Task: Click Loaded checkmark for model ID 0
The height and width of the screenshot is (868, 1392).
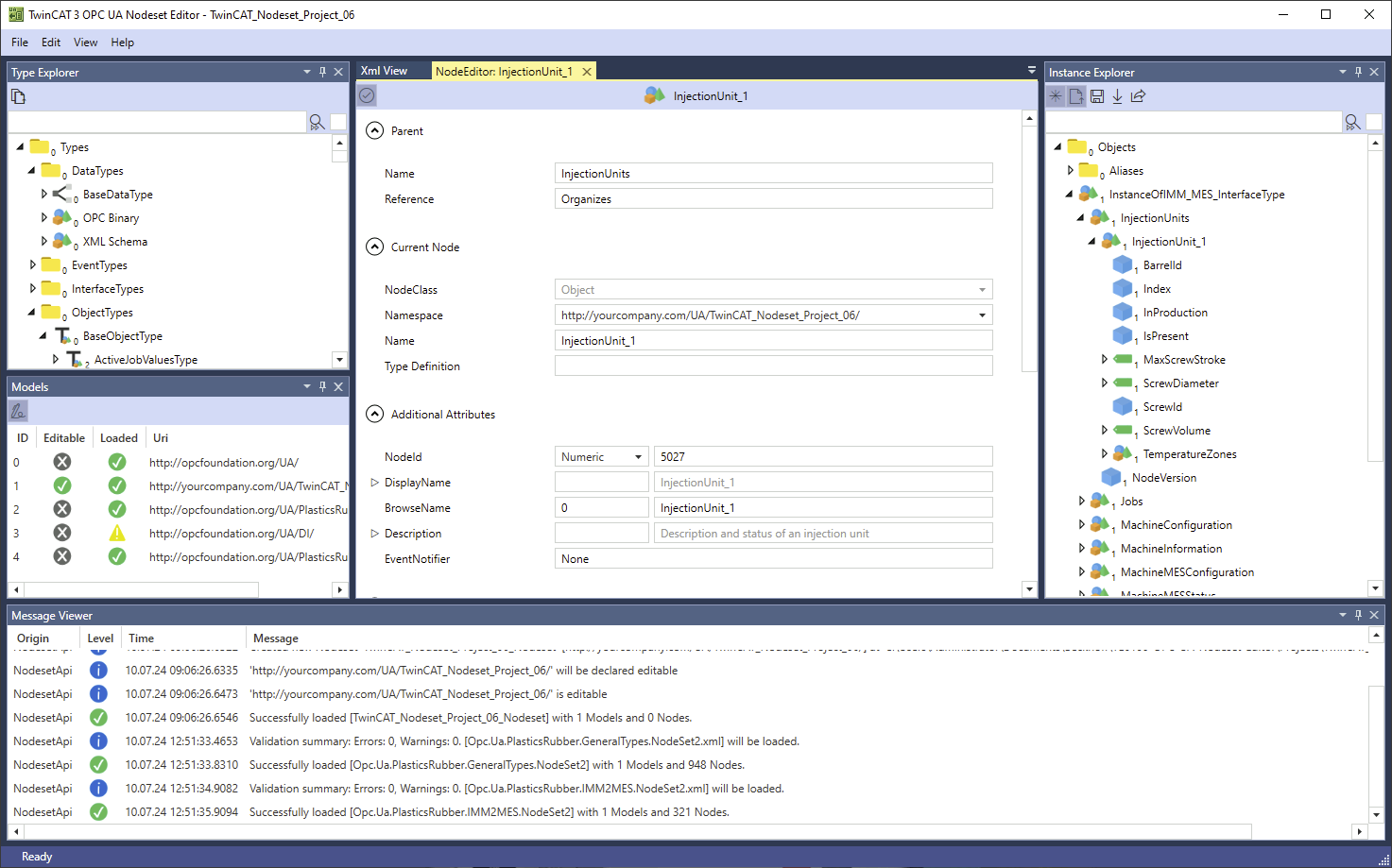Action: point(117,462)
